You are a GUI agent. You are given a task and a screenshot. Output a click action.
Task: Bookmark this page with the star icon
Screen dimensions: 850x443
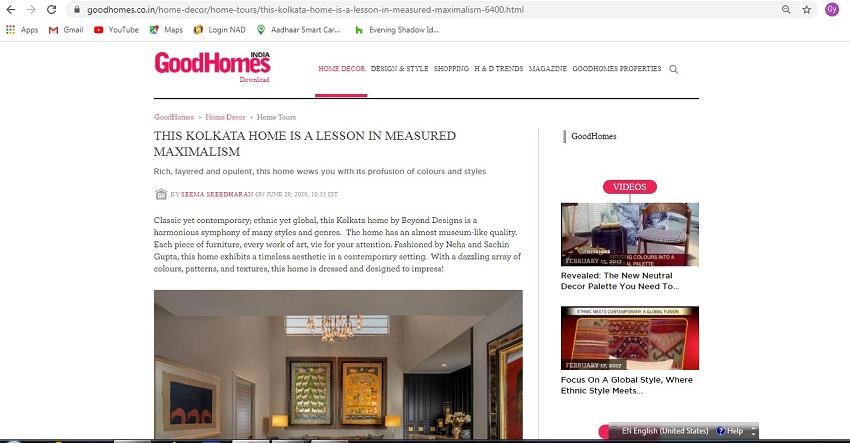coord(807,10)
